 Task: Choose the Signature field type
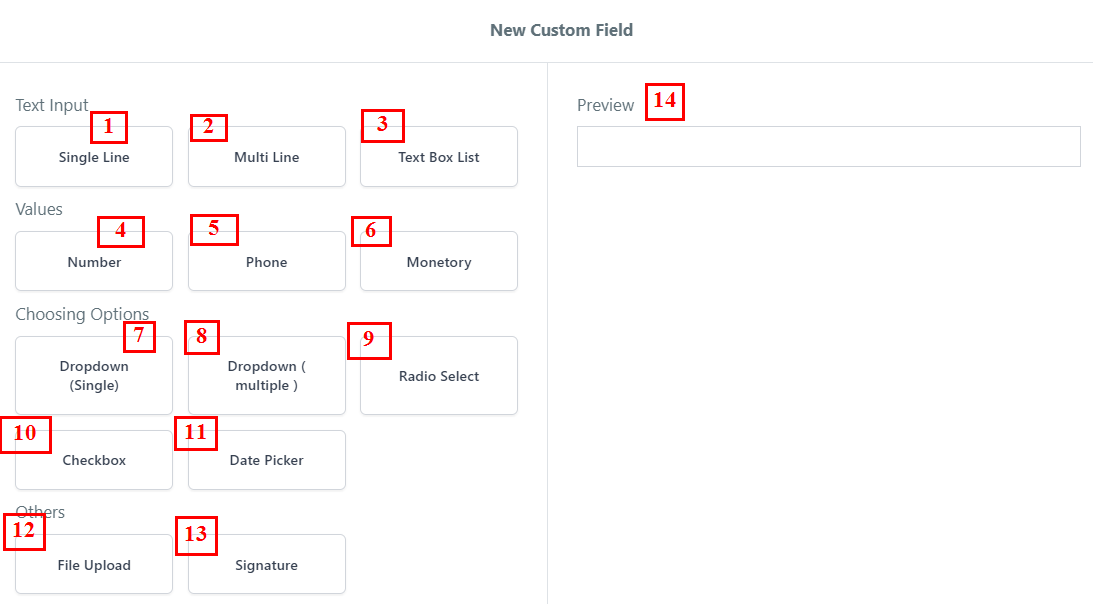point(266,566)
